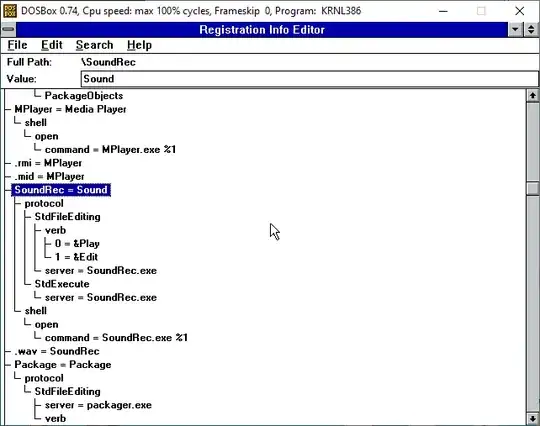Click the Windows 3.1 minimize arrow button
Viewport: 540px width, 426px height.
515,30
